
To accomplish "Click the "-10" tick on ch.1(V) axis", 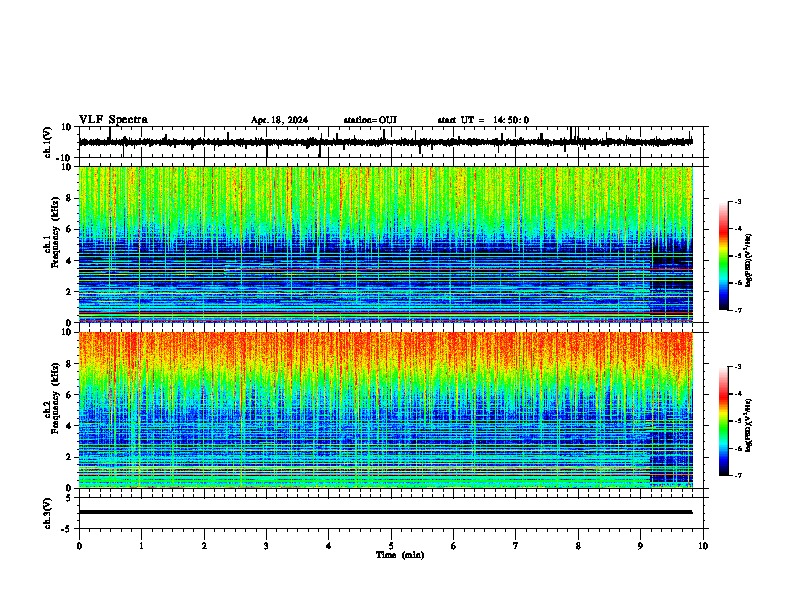I will pos(65,158).
